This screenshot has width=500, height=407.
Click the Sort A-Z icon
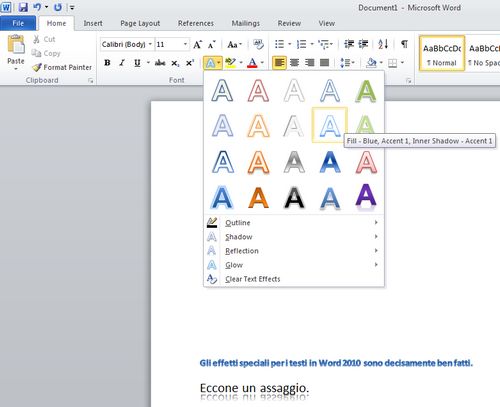pos(383,44)
